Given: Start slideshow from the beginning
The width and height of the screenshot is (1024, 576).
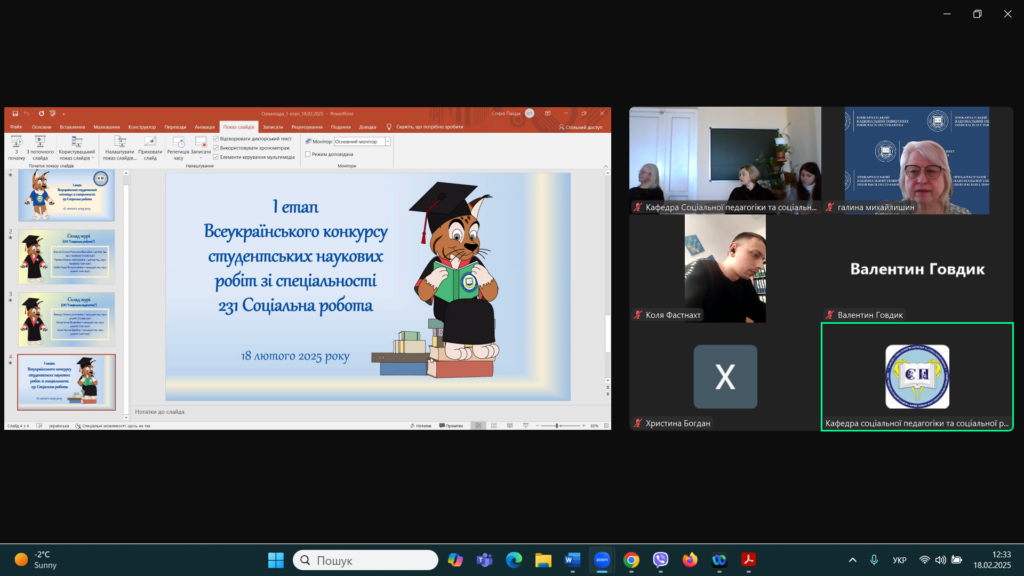Looking at the screenshot, I should (x=16, y=146).
